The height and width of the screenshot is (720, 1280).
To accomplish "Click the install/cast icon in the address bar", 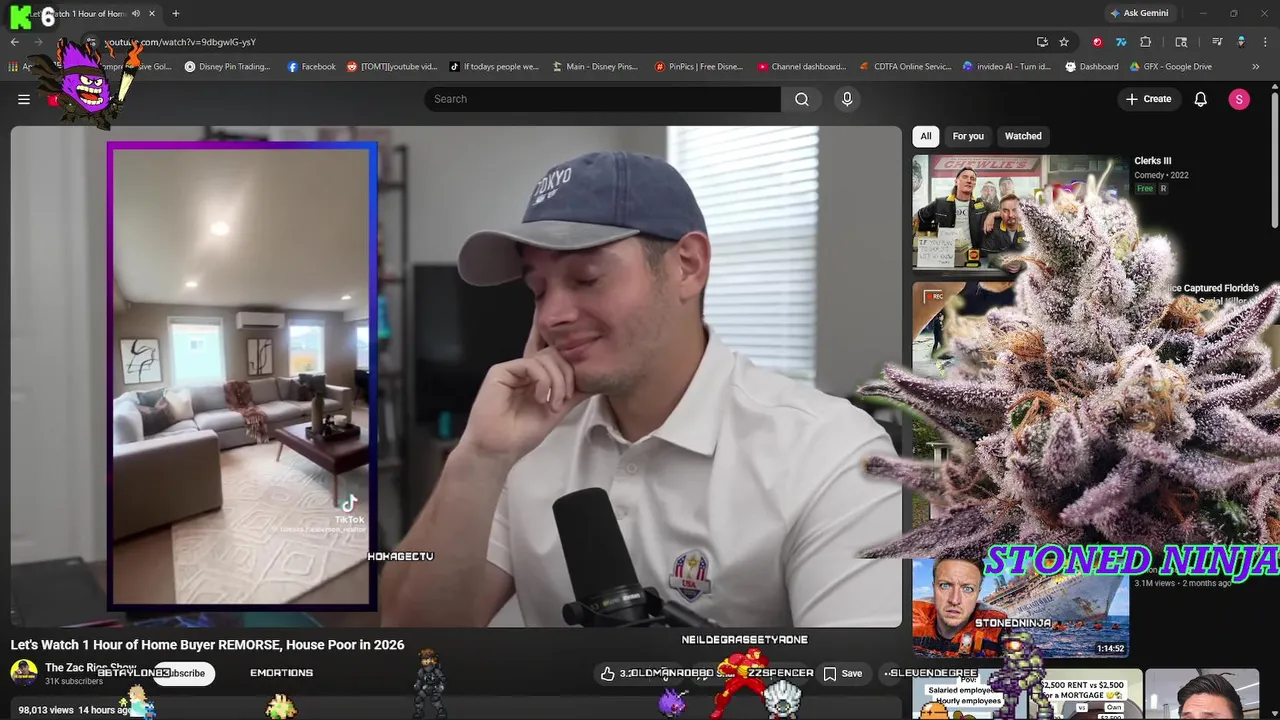I will coord(1042,42).
